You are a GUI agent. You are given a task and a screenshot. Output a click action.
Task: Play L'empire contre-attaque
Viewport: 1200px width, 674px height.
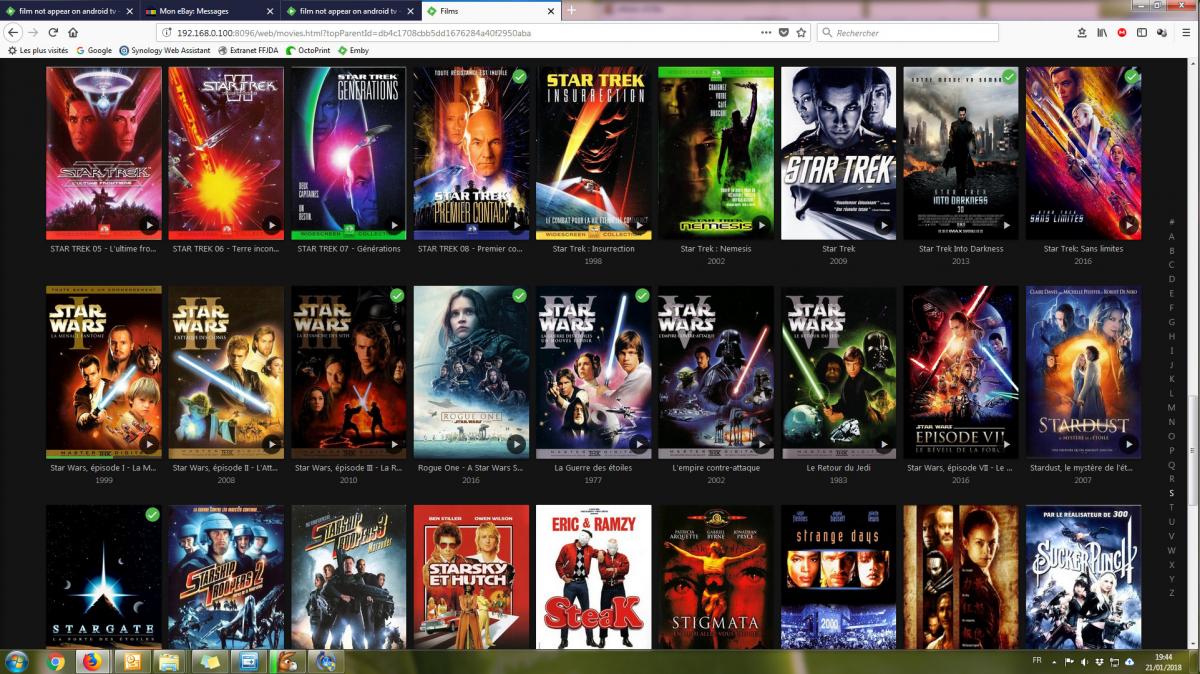point(761,444)
